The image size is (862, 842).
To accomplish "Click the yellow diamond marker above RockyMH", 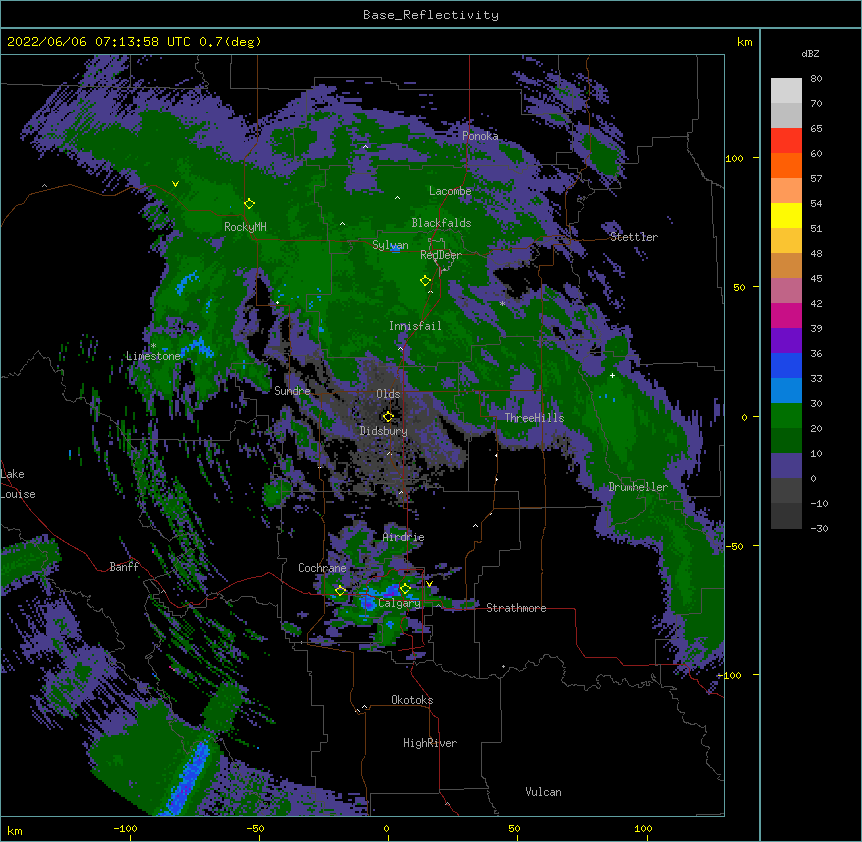I will (x=249, y=204).
